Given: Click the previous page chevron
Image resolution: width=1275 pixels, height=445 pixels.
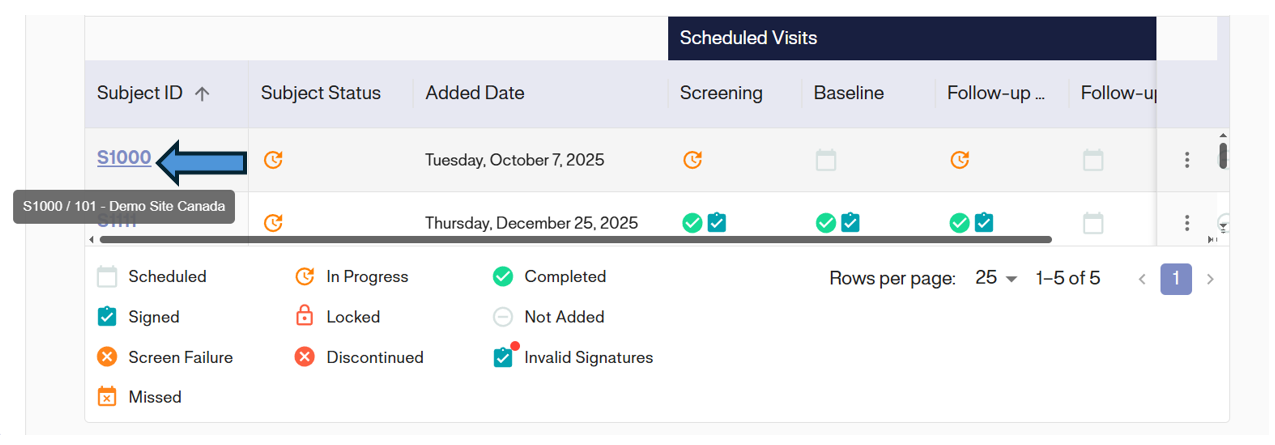Looking at the screenshot, I should pyautogui.click(x=1142, y=279).
